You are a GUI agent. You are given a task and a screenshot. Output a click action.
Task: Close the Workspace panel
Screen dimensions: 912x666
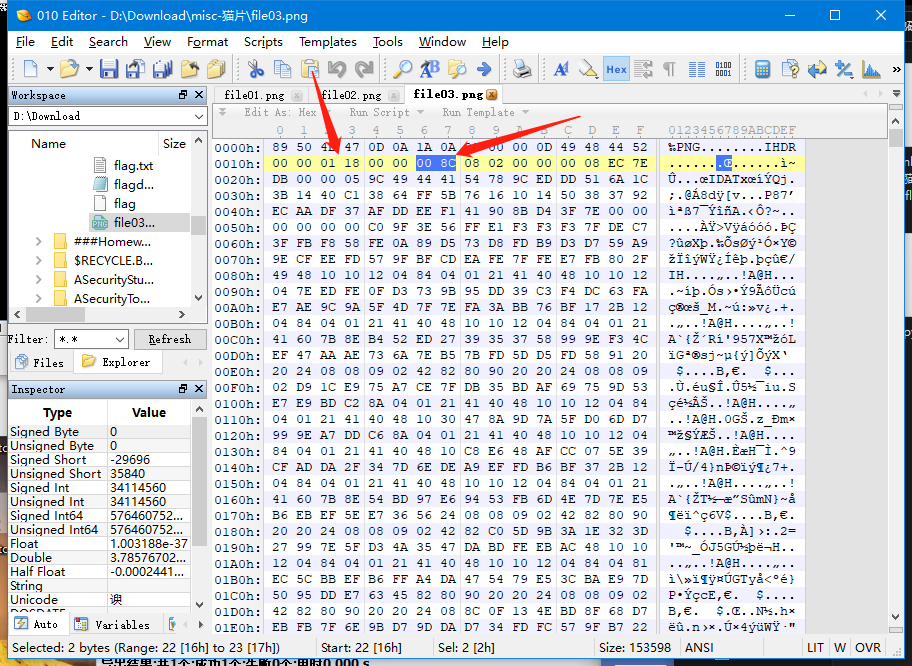(x=199, y=94)
